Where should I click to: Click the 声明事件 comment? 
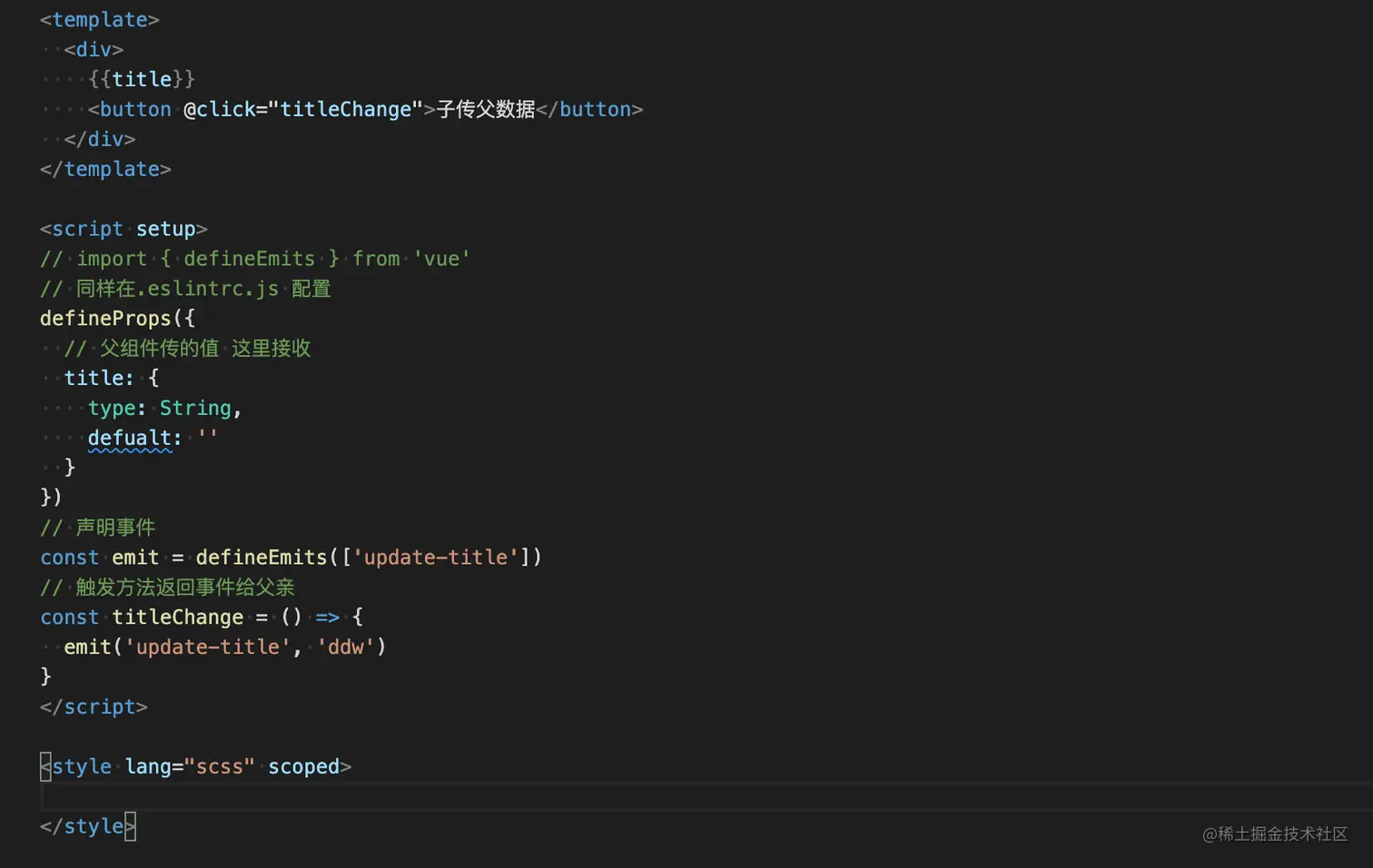(x=98, y=528)
